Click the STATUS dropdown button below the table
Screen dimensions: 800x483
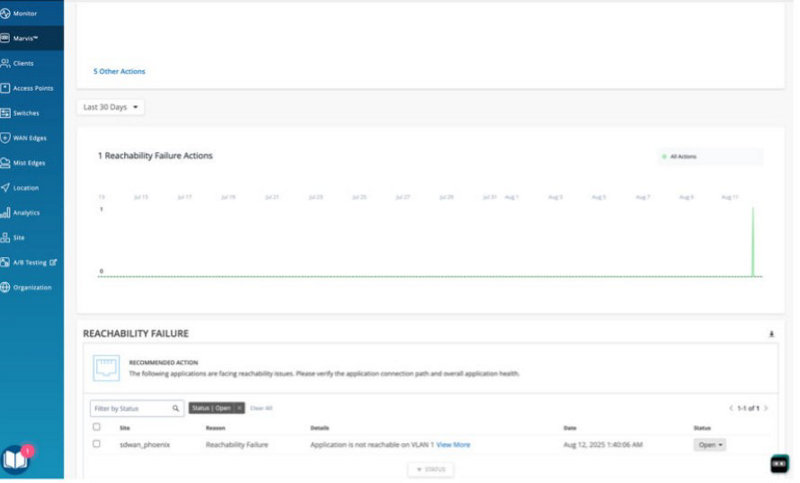point(431,469)
